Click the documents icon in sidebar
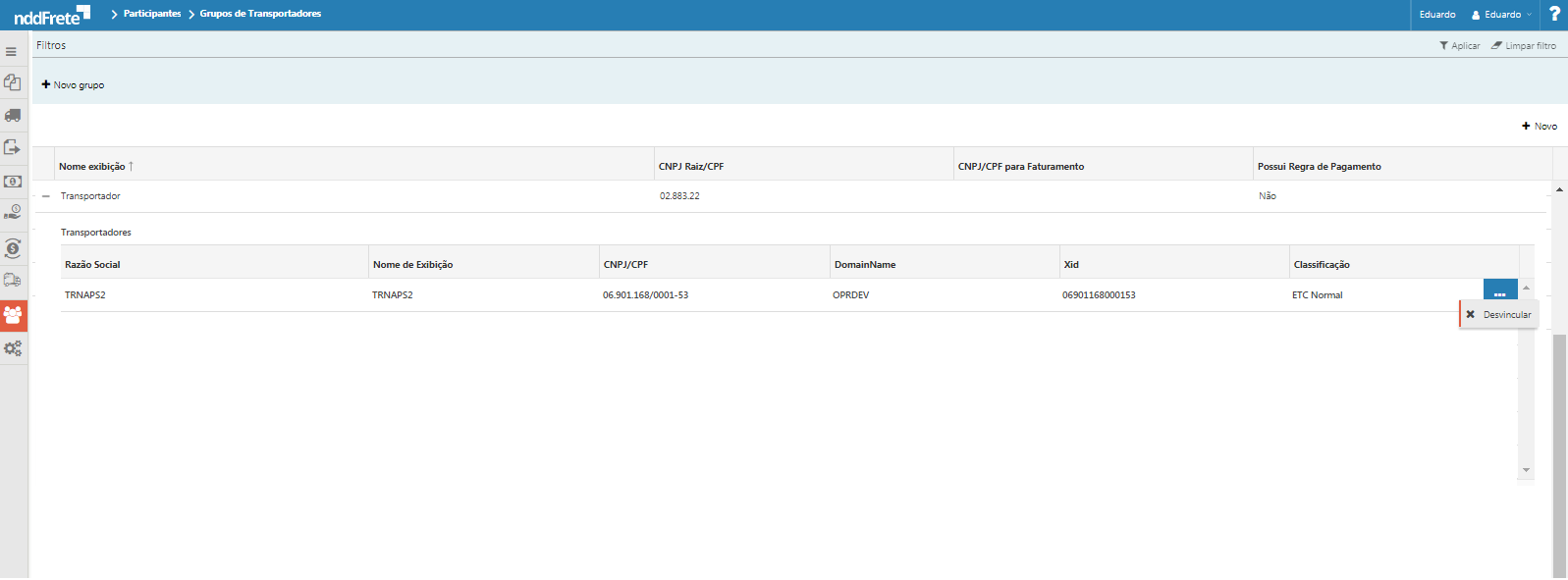 tap(13, 82)
